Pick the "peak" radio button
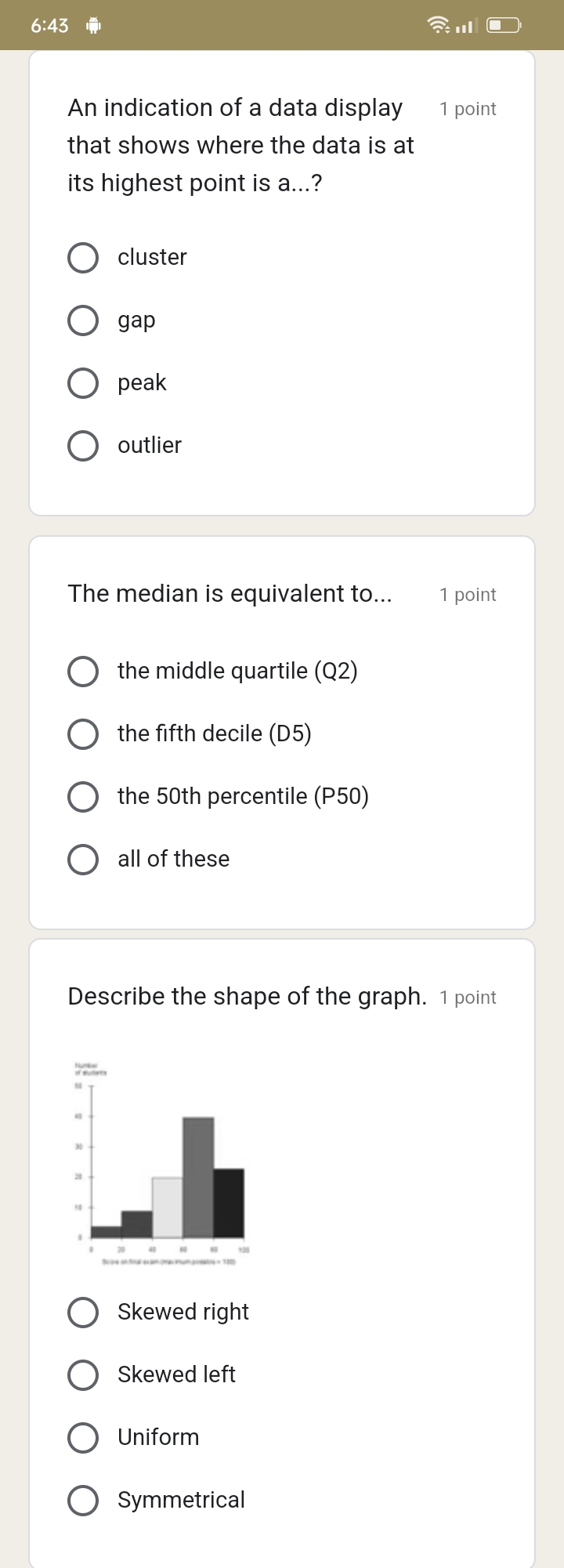The width and height of the screenshot is (564, 1568). tap(83, 382)
